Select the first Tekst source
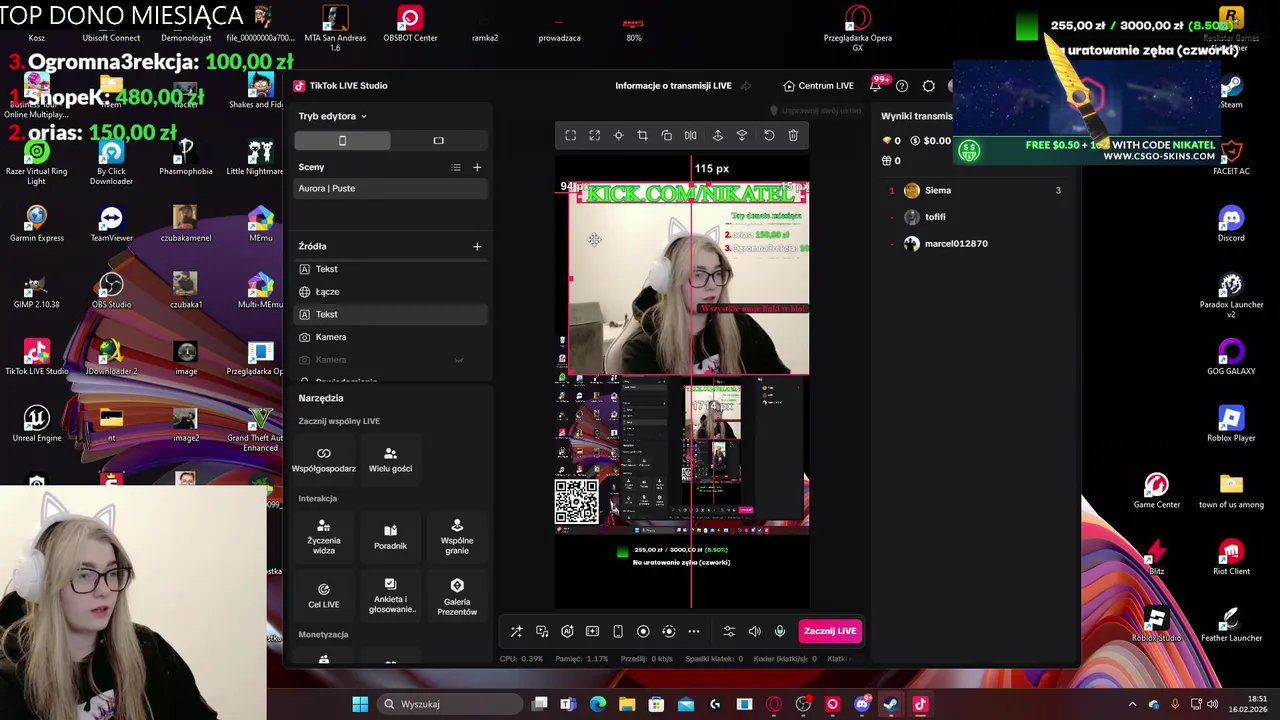Viewport: 1280px width, 720px height. (391, 269)
